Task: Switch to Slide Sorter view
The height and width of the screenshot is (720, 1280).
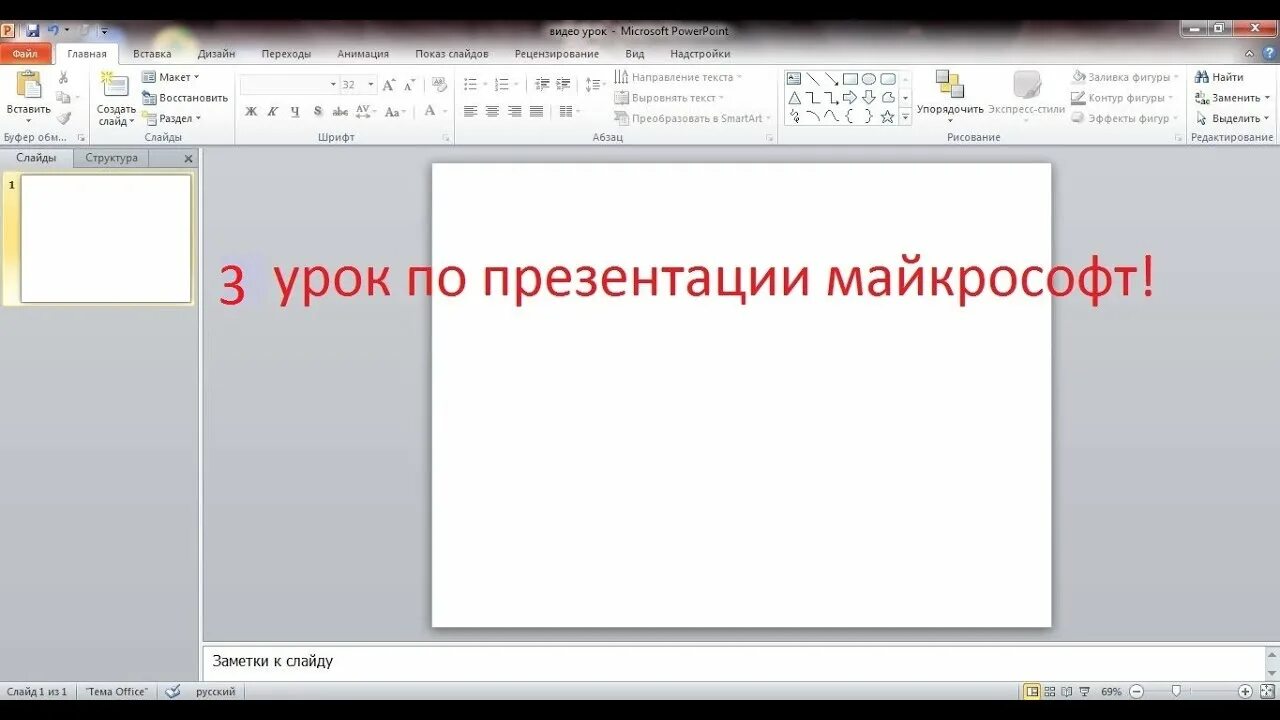Action: coord(1050,691)
